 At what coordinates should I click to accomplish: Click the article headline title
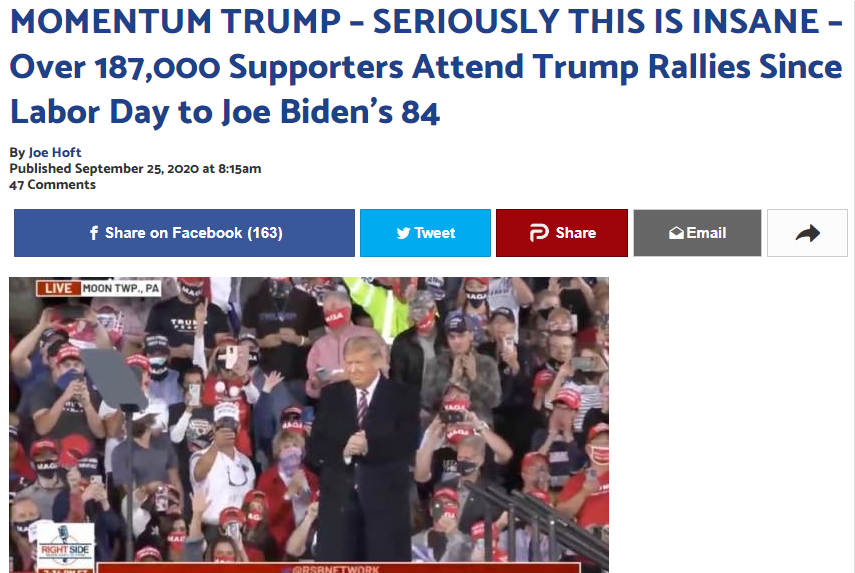425,67
